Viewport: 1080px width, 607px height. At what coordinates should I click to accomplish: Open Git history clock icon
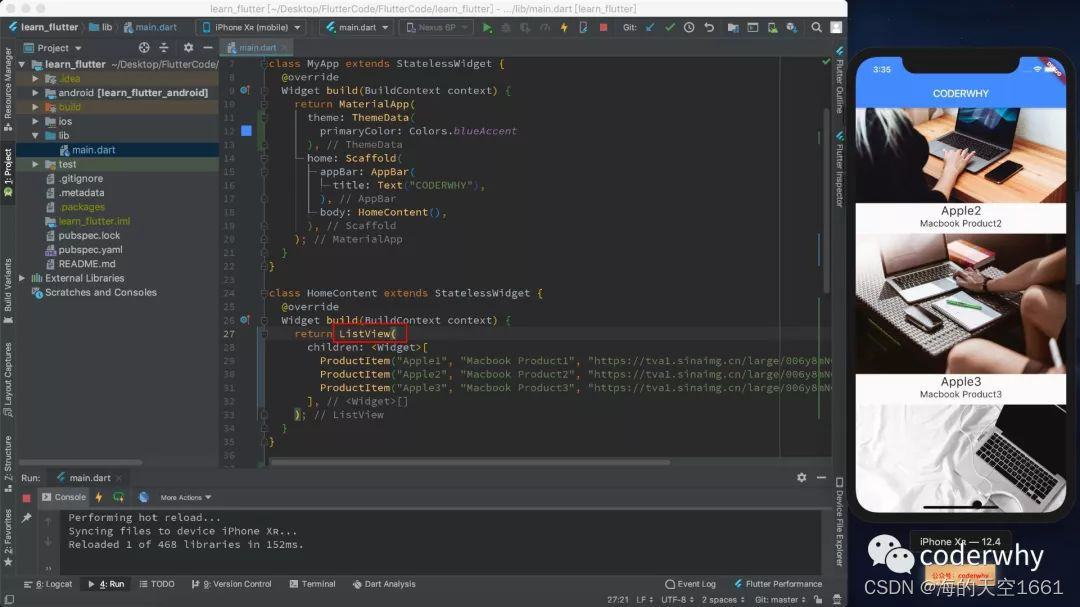(689, 28)
